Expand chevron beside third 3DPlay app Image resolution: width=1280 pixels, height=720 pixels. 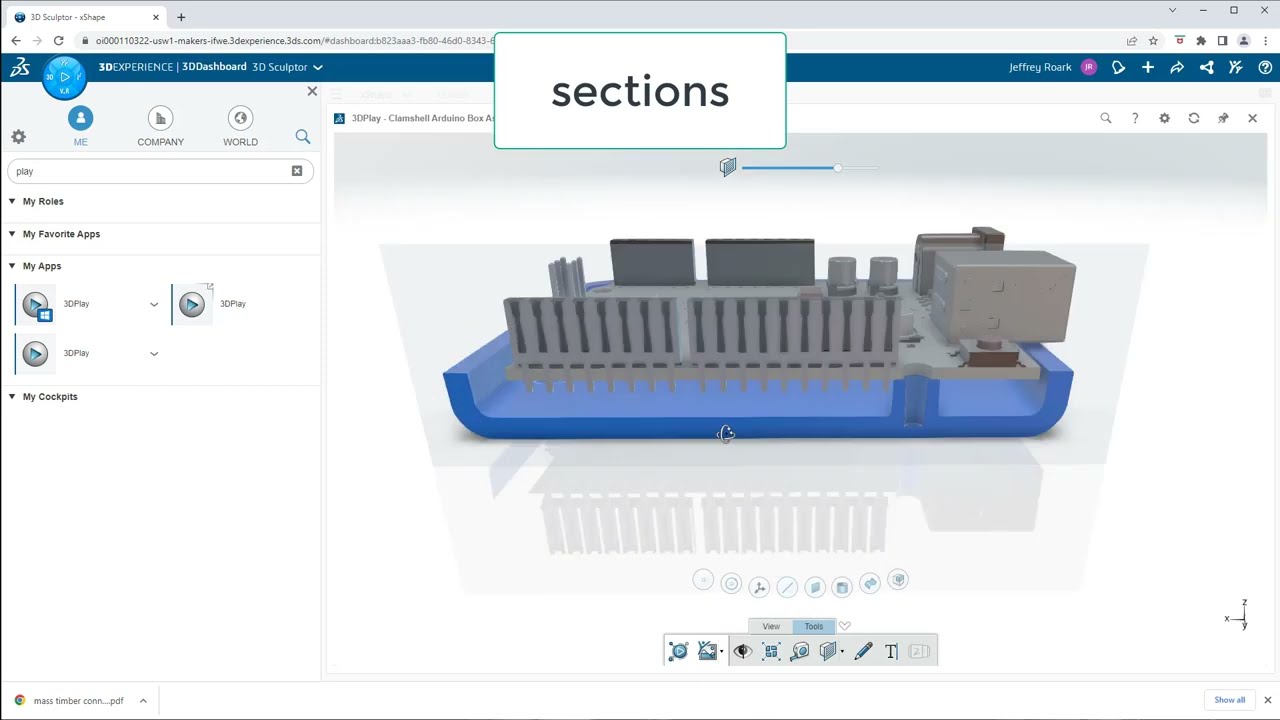click(x=154, y=353)
